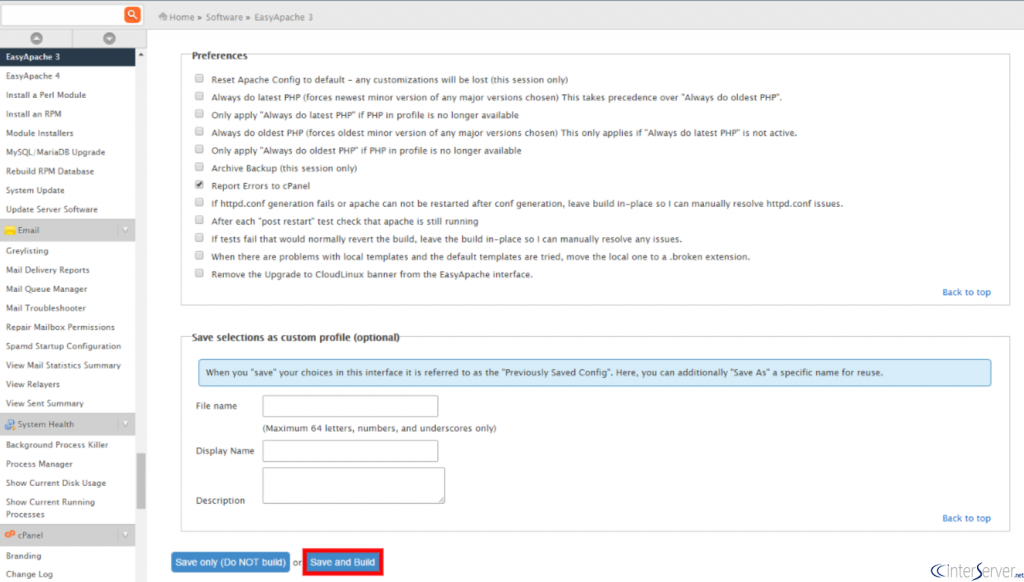Image resolution: width=1024 pixels, height=582 pixels.
Task: Click the Home icon in the breadcrumb
Action: pos(163,17)
